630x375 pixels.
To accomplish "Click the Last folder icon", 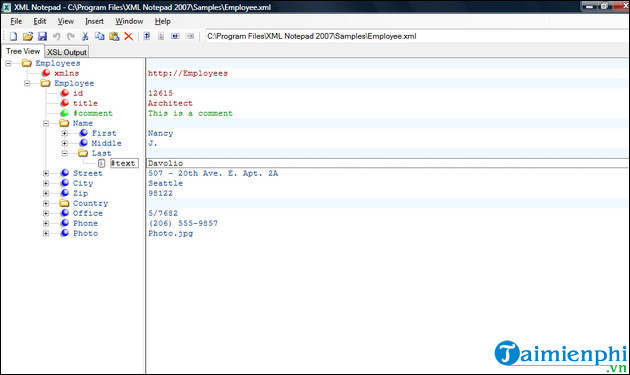I will click(x=83, y=153).
